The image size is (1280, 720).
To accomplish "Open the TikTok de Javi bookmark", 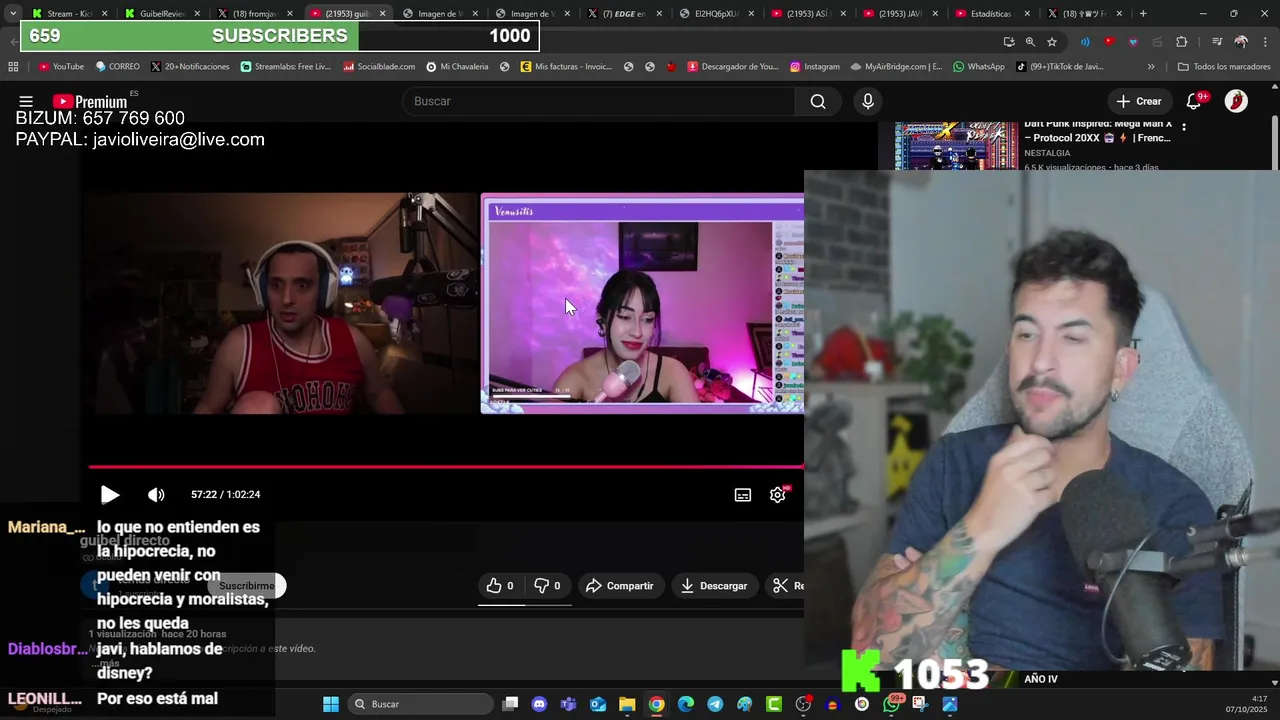I will (x=1060, y=67).
